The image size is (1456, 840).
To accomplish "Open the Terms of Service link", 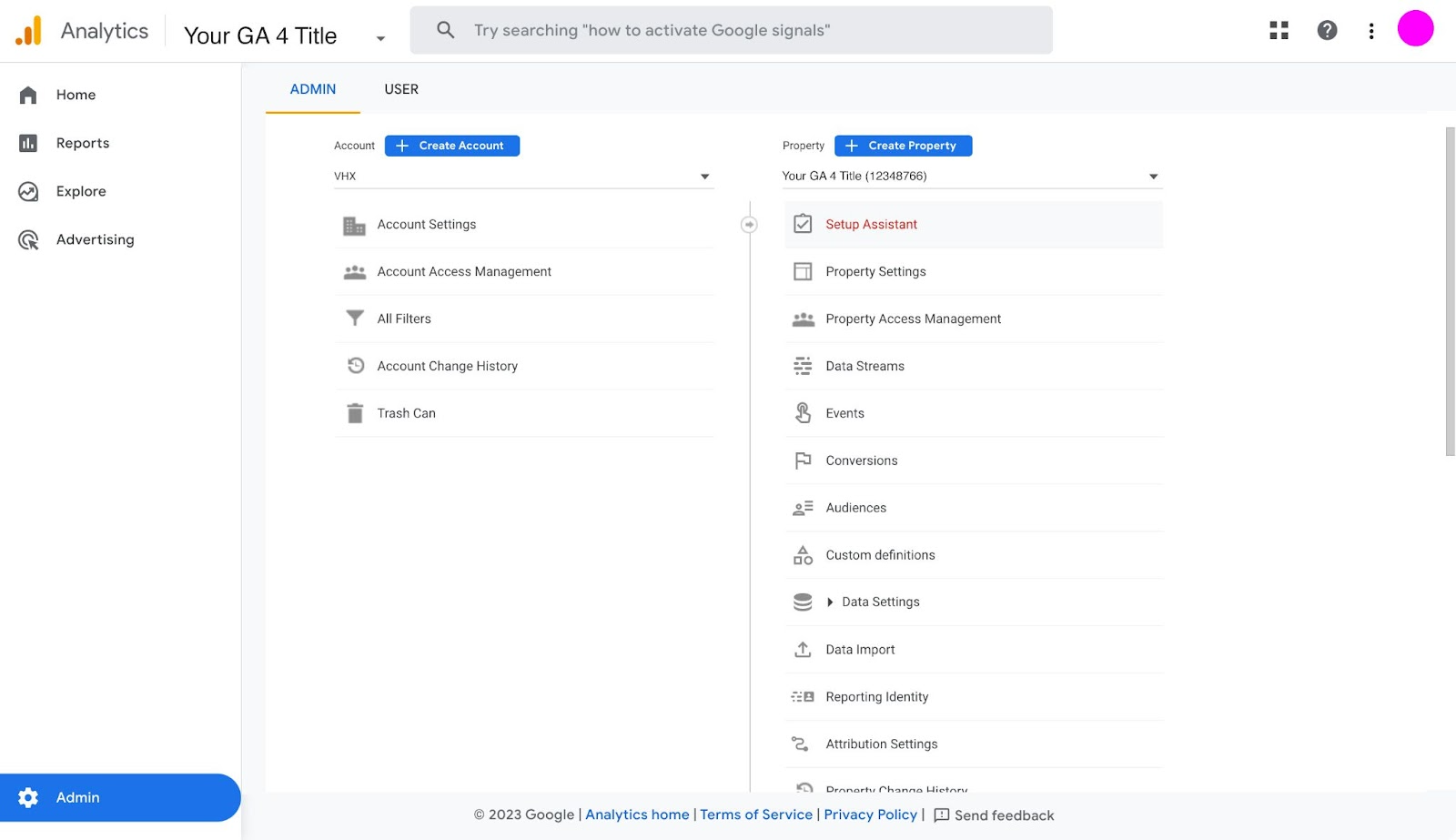I will click(756, 815).
